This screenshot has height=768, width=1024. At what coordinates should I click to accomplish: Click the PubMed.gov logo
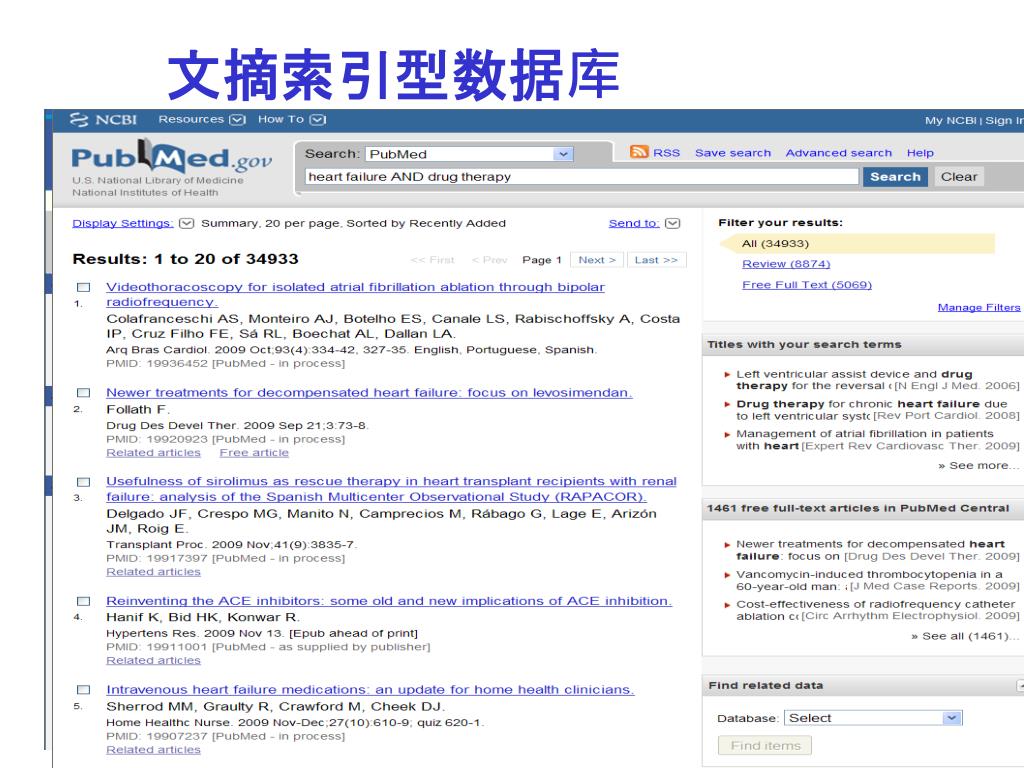[172, 157]
